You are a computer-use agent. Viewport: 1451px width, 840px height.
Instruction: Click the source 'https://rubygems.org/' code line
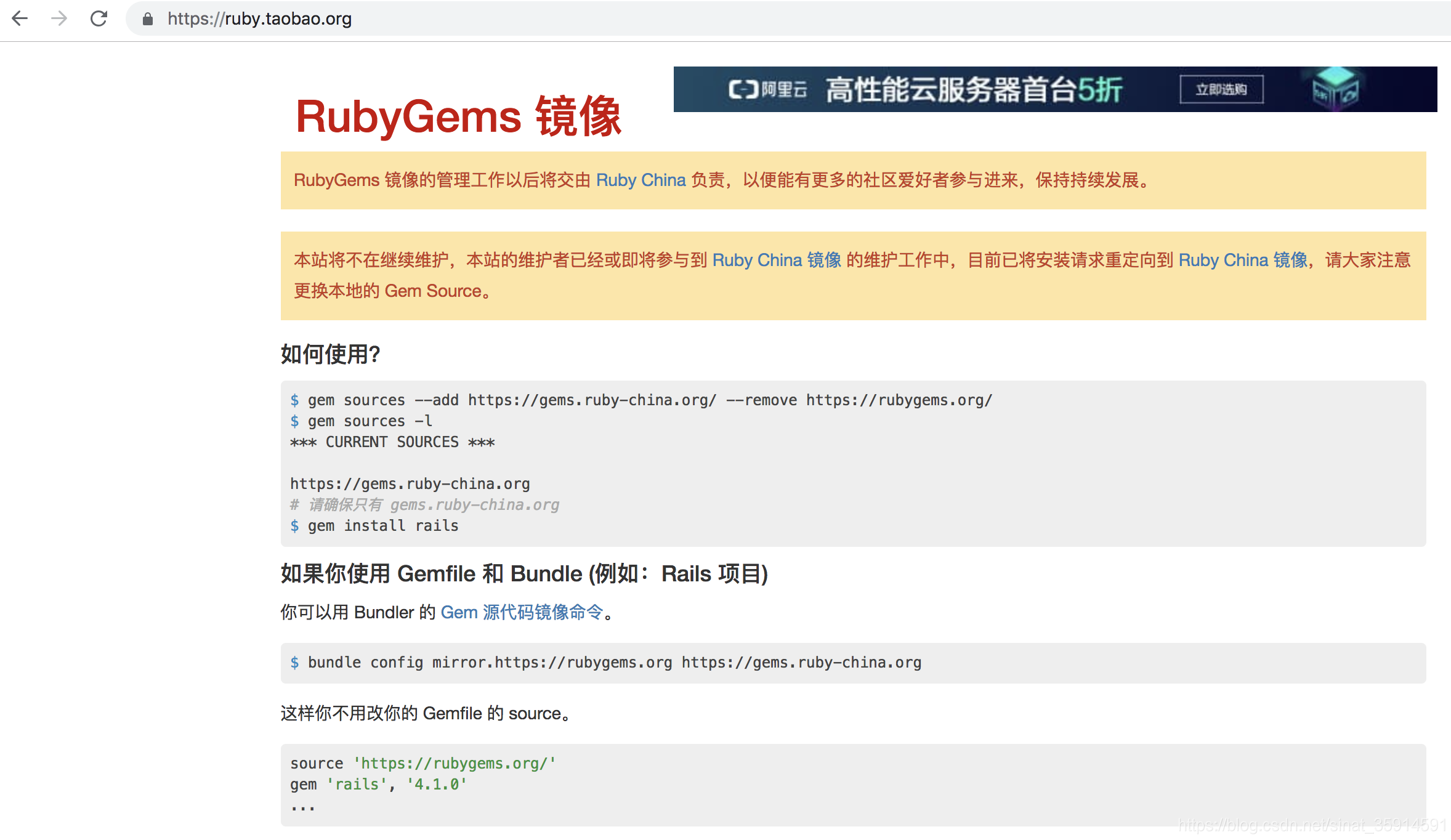[x=423, y=764]
